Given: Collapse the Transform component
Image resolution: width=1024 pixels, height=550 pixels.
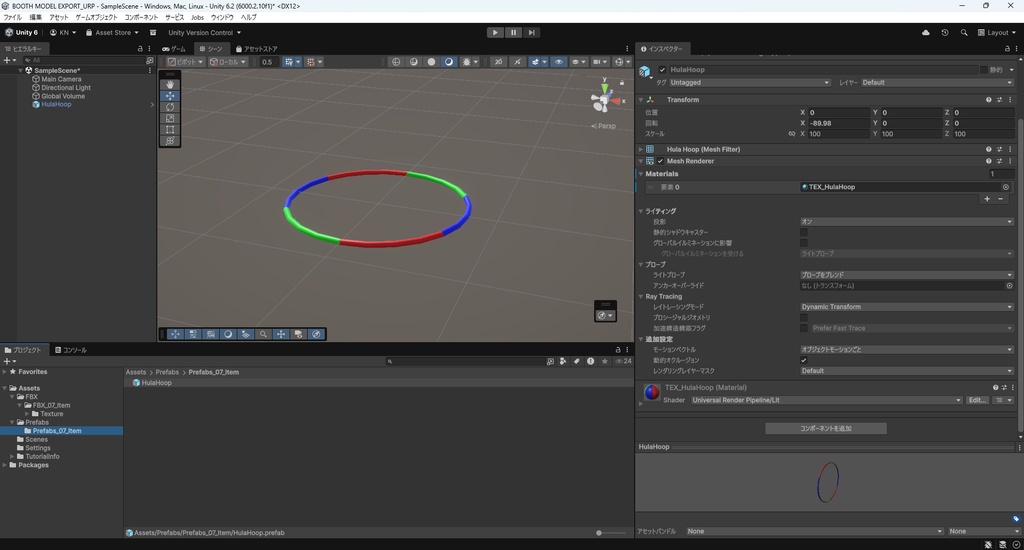Looking at the screenshot, I should [x=641, y=99].
